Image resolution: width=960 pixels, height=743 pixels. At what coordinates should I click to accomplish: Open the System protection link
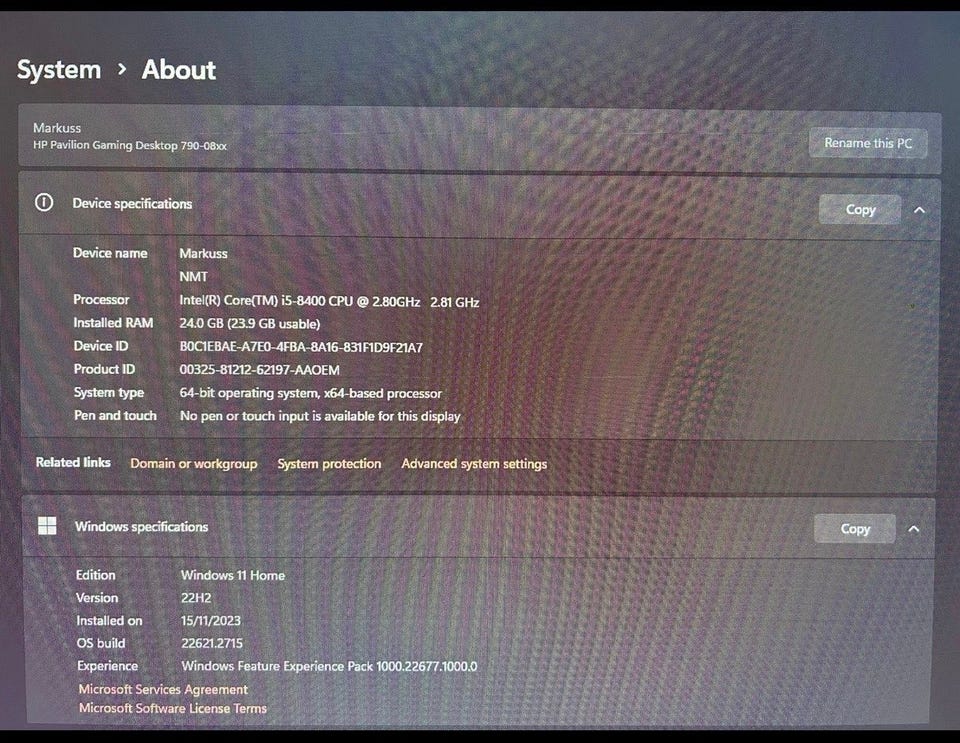(x=329, y=464)
